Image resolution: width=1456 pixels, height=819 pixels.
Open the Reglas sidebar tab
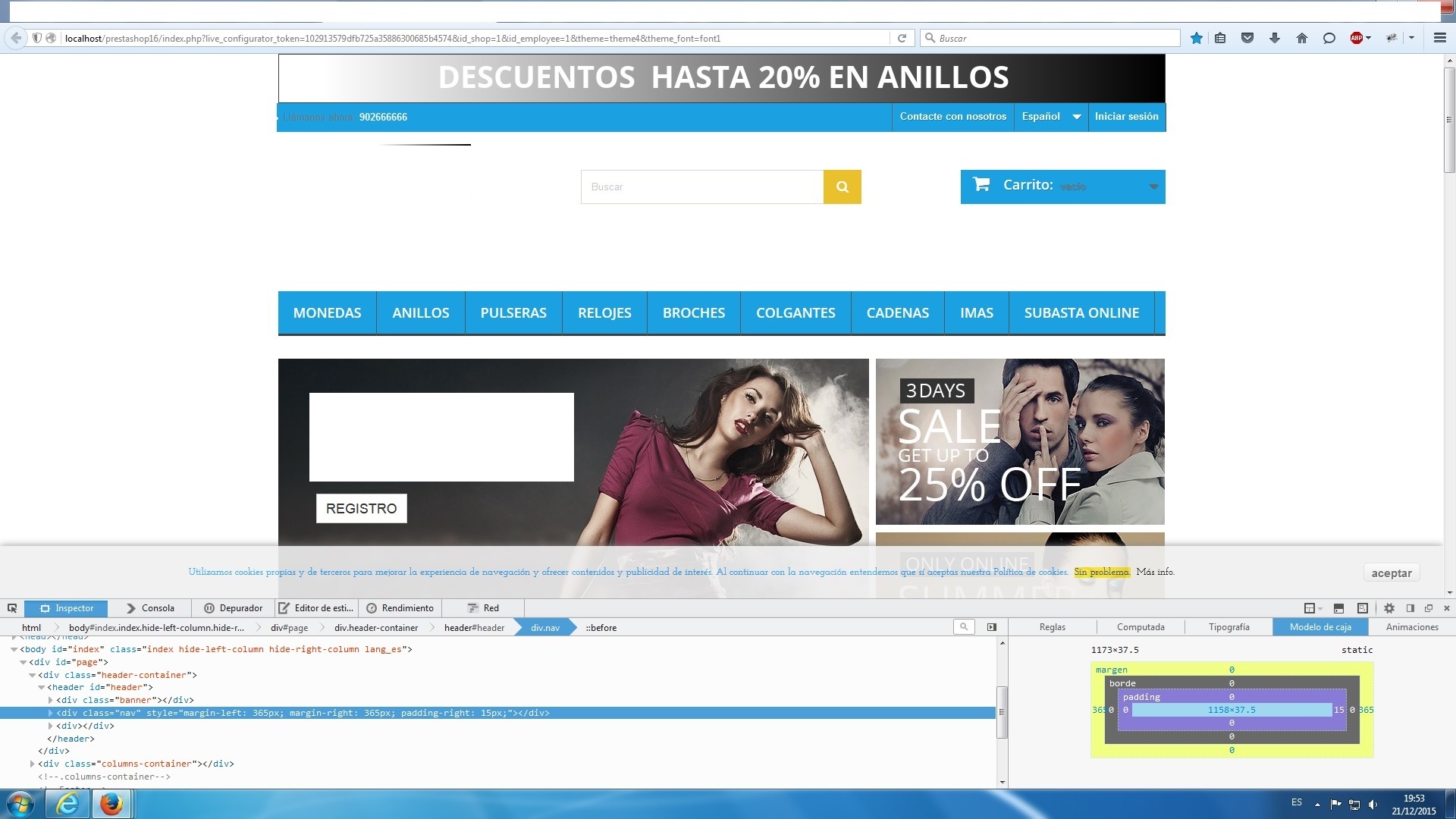(1053, 627)
